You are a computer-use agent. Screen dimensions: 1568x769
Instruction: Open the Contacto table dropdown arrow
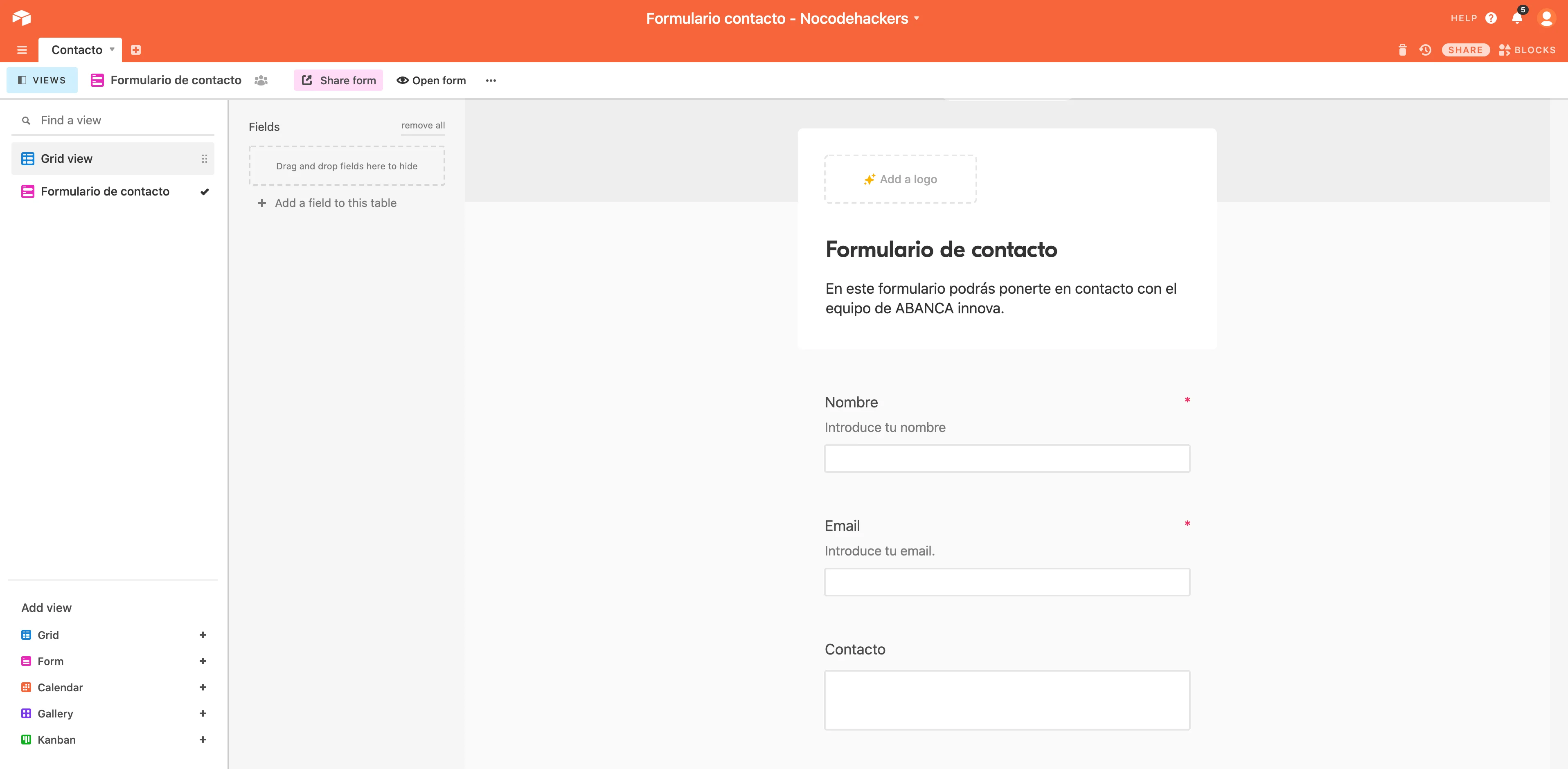[112, 49]
